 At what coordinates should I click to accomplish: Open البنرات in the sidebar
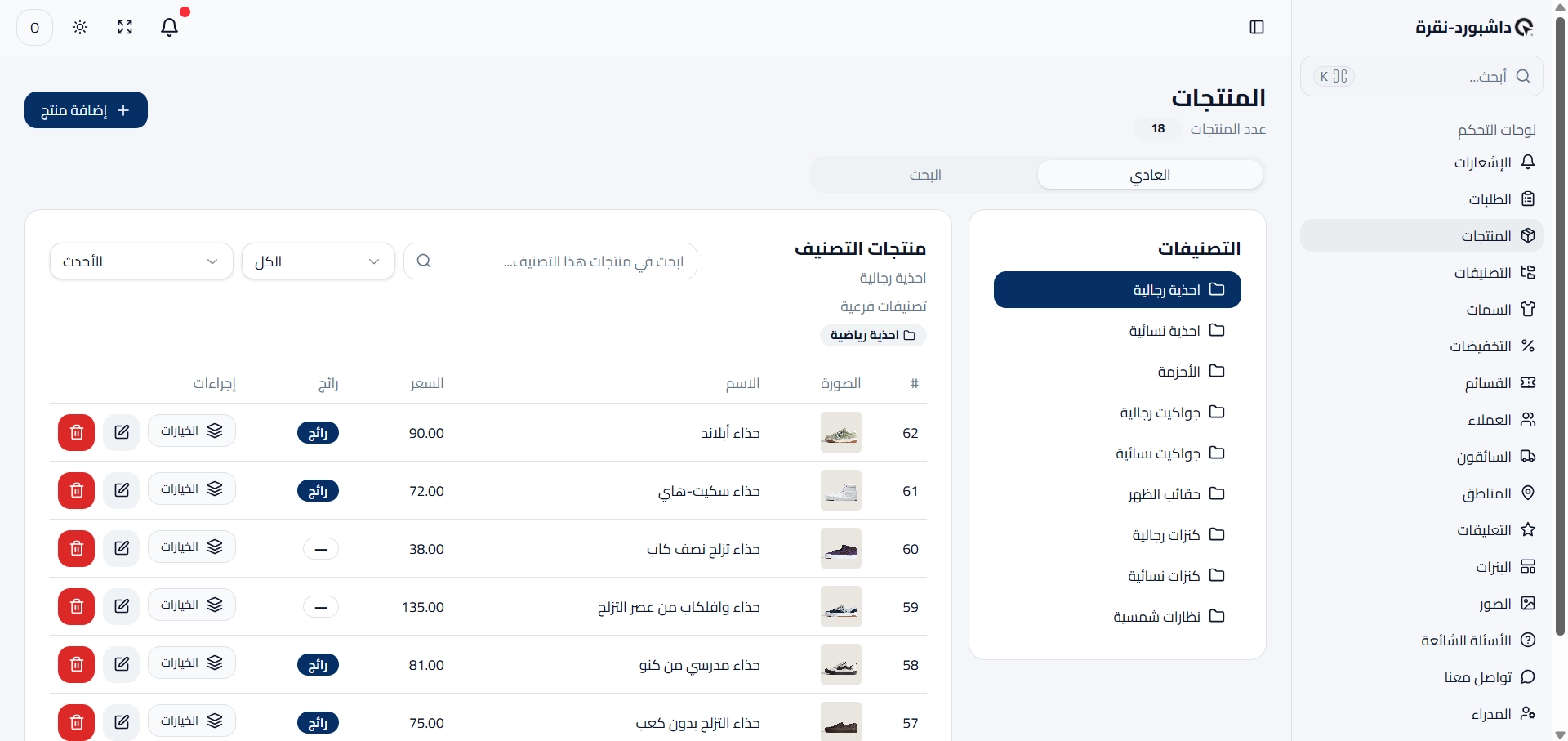(x=1422, y=566)
